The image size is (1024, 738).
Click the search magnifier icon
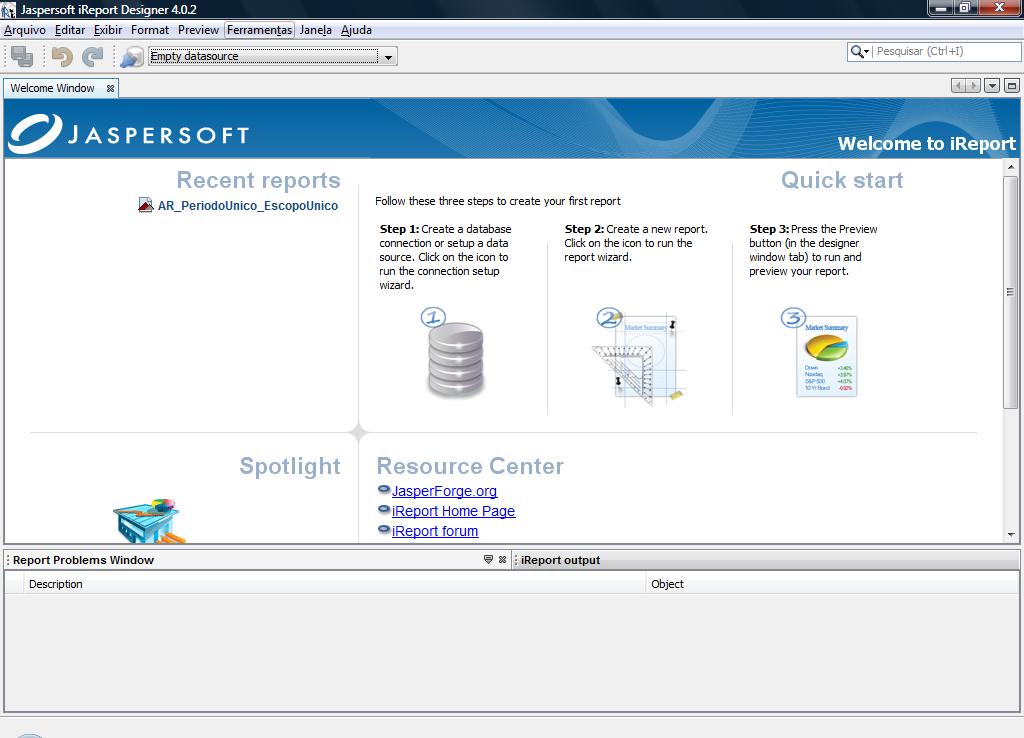[x=859, y=52]
